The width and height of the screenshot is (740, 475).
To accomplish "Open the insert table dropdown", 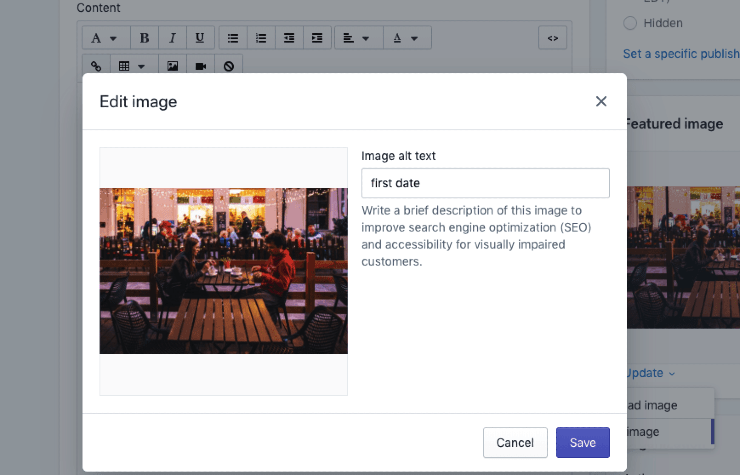I will tap(132, 66).
